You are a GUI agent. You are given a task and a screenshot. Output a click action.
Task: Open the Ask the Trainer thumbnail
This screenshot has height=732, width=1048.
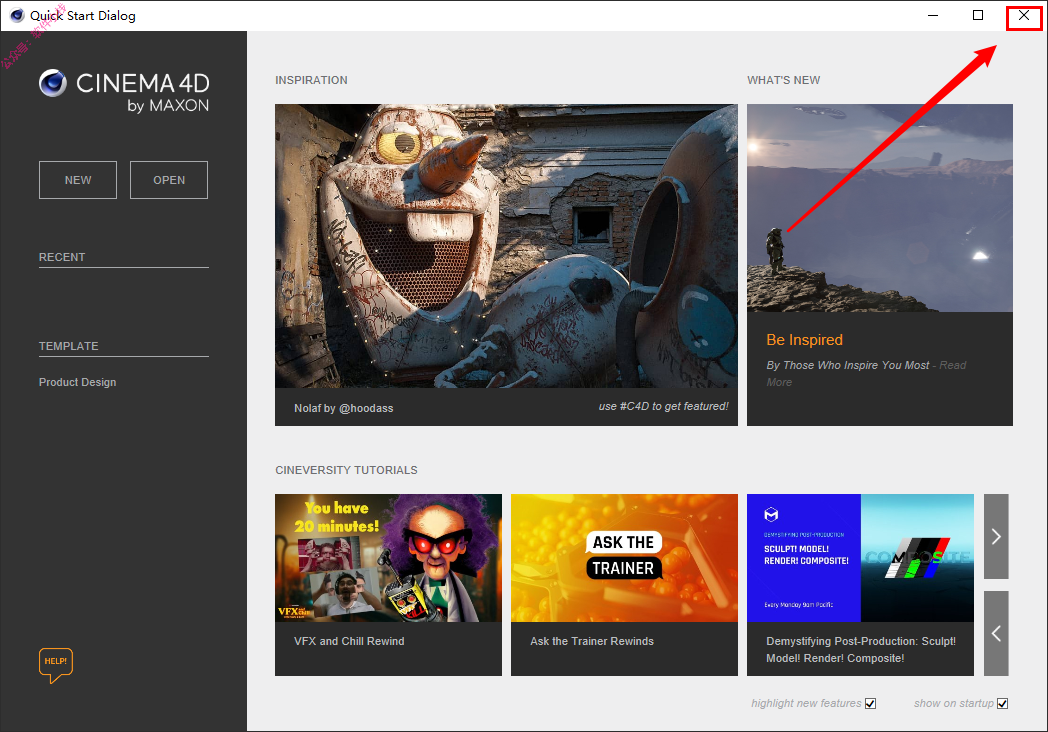[x=624, y=558]
